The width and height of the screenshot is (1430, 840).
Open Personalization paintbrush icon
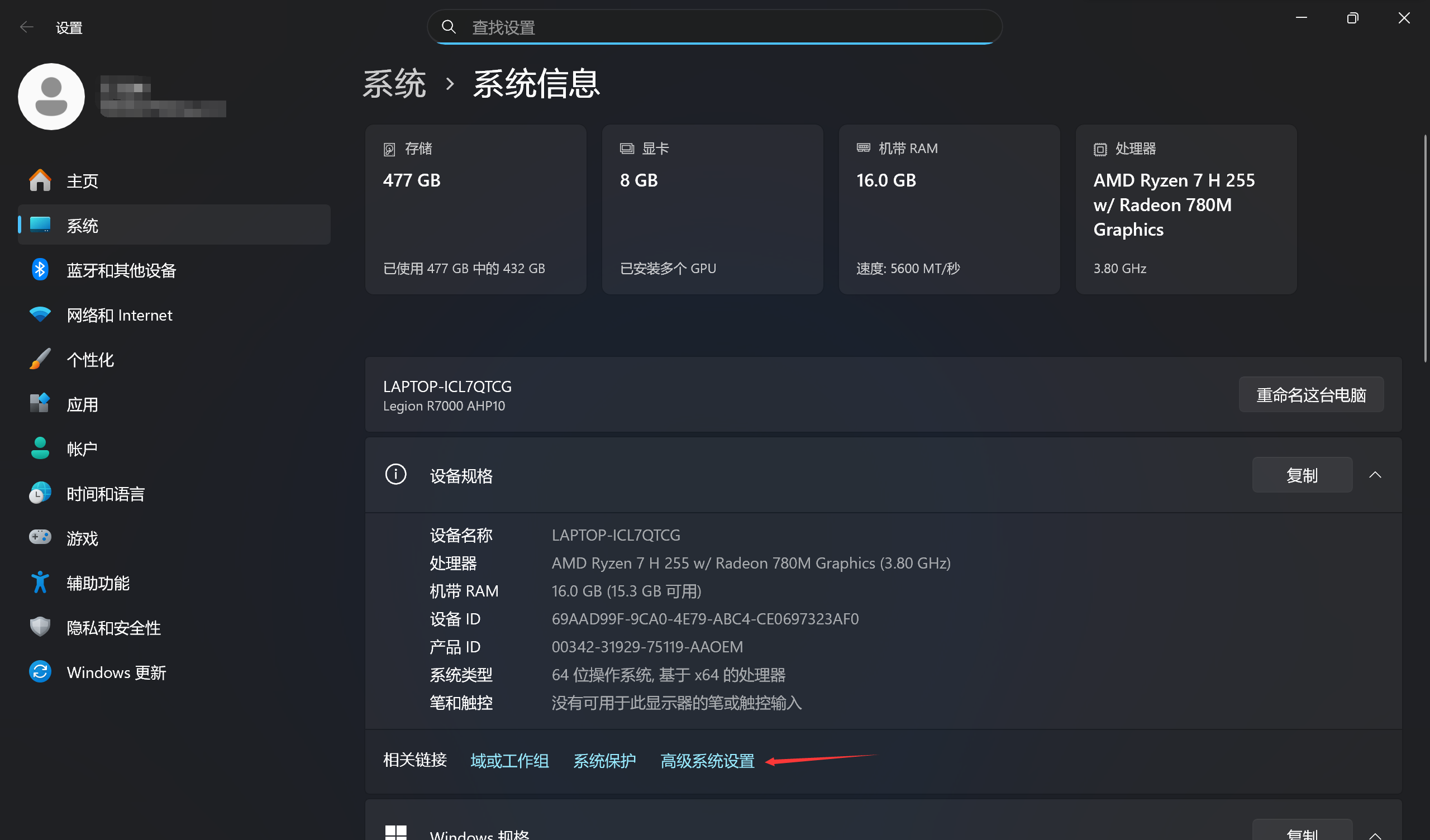40,359
